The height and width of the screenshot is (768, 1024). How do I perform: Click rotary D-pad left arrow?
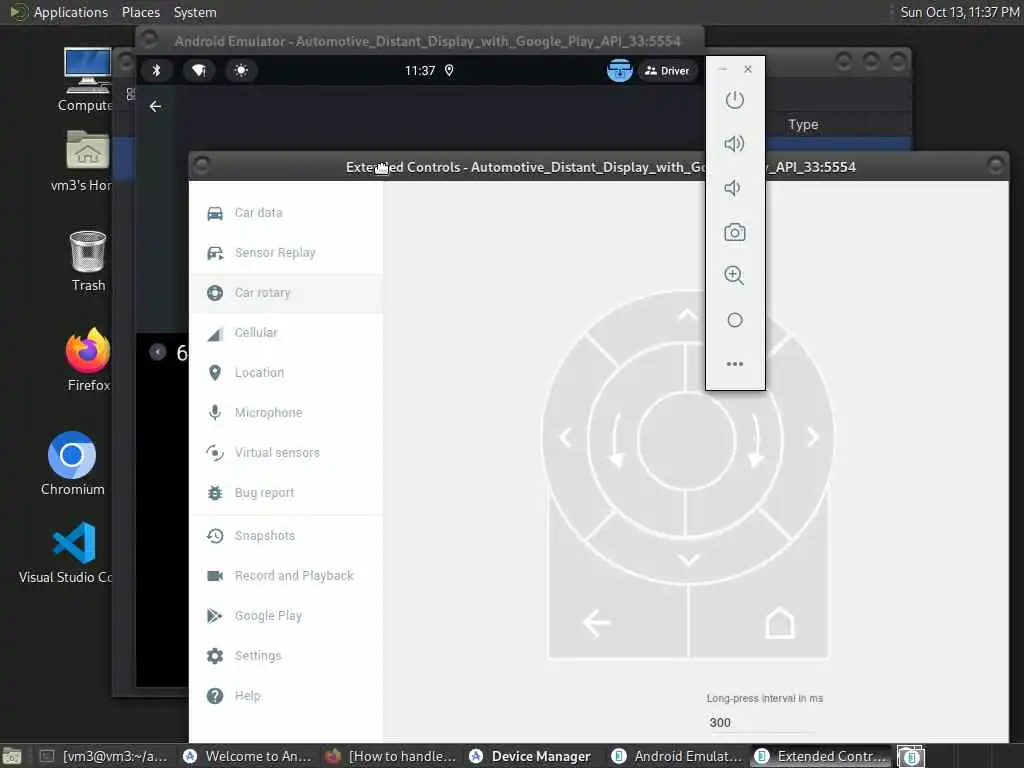pos(566,437)
